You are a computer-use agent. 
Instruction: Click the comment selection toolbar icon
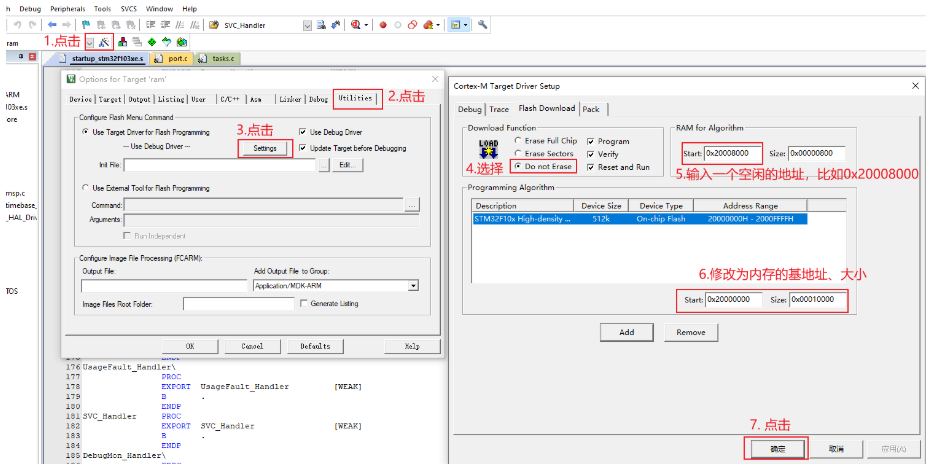coord(179,25)
